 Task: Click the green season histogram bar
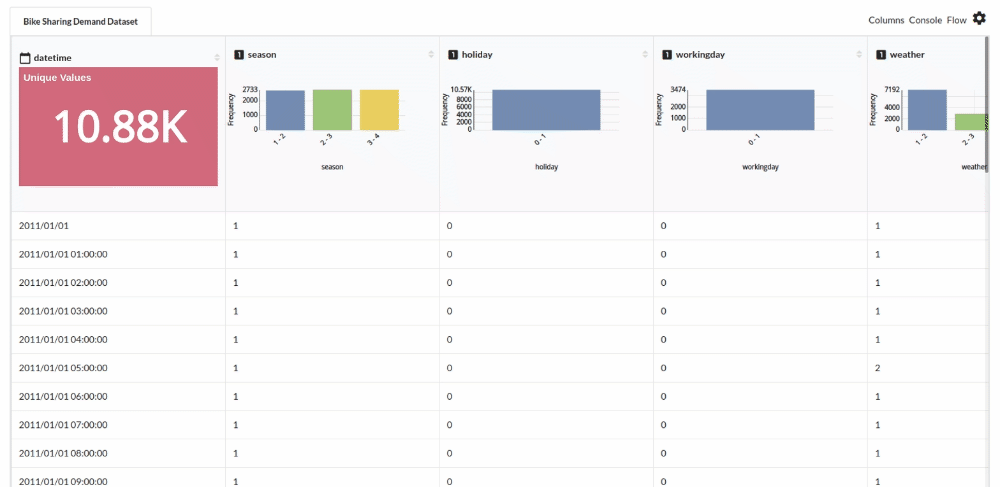(x=332, y=109)
